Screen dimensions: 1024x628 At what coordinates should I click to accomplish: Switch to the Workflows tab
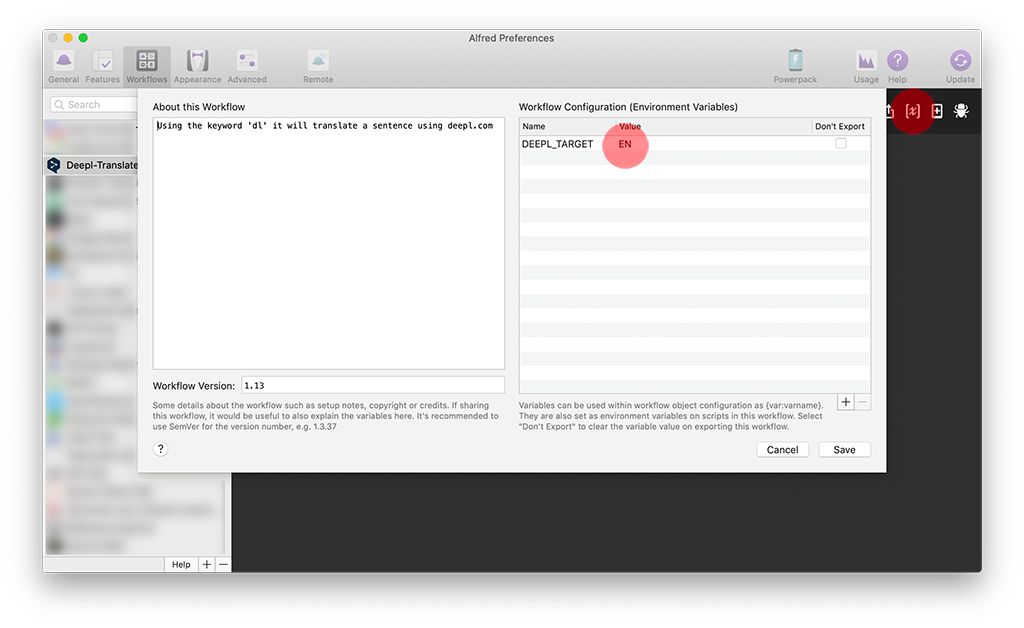(x=147, y=67)
